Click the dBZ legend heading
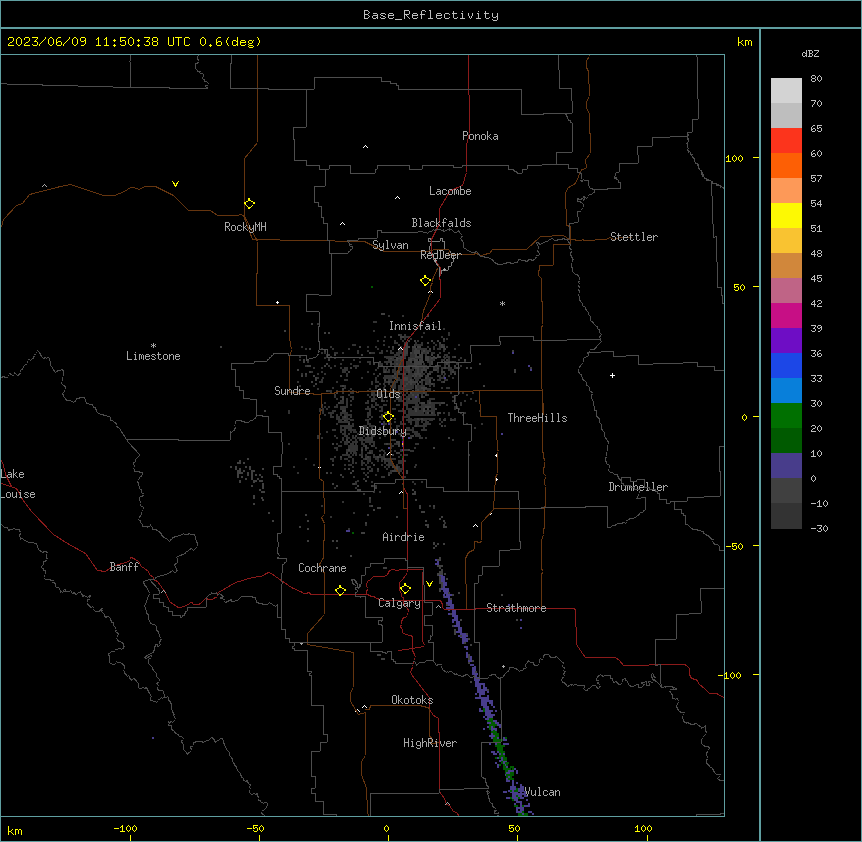The image size is (862, 842). click(x=810, y=53)
